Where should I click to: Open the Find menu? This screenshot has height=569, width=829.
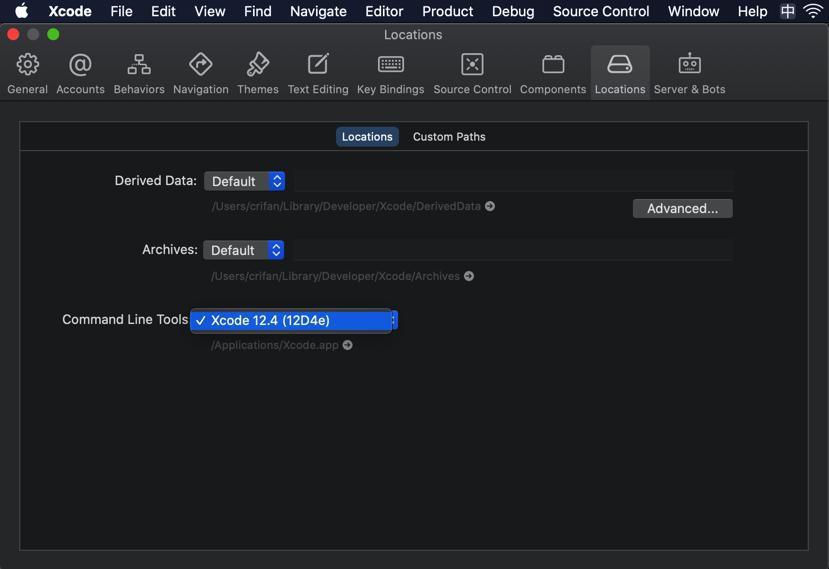coord(257,11)
